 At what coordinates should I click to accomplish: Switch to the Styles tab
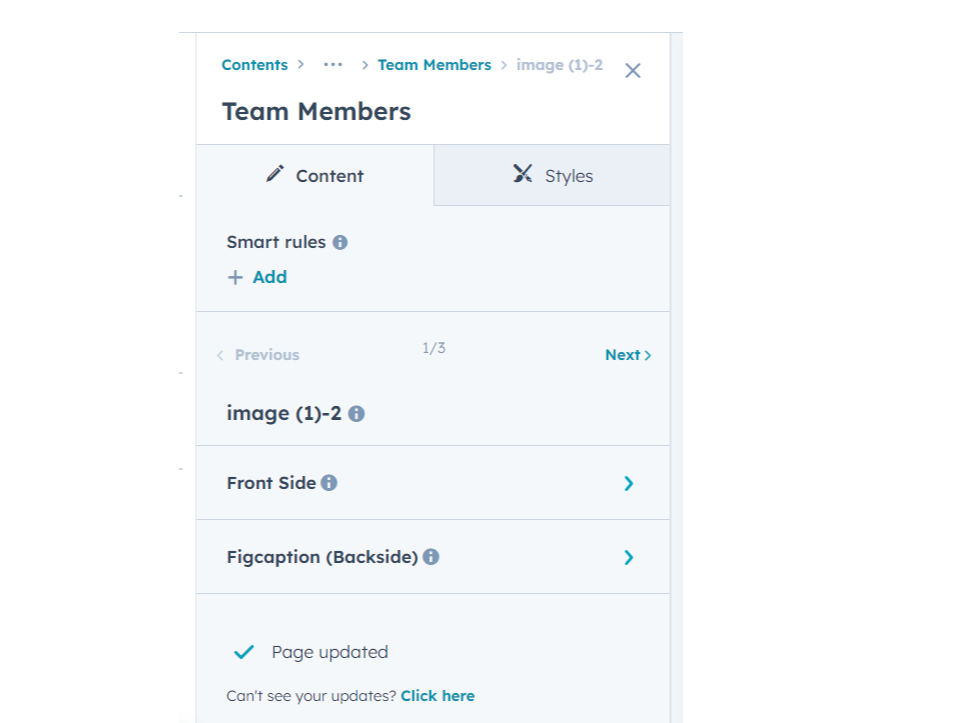click(x=552, y=176)
